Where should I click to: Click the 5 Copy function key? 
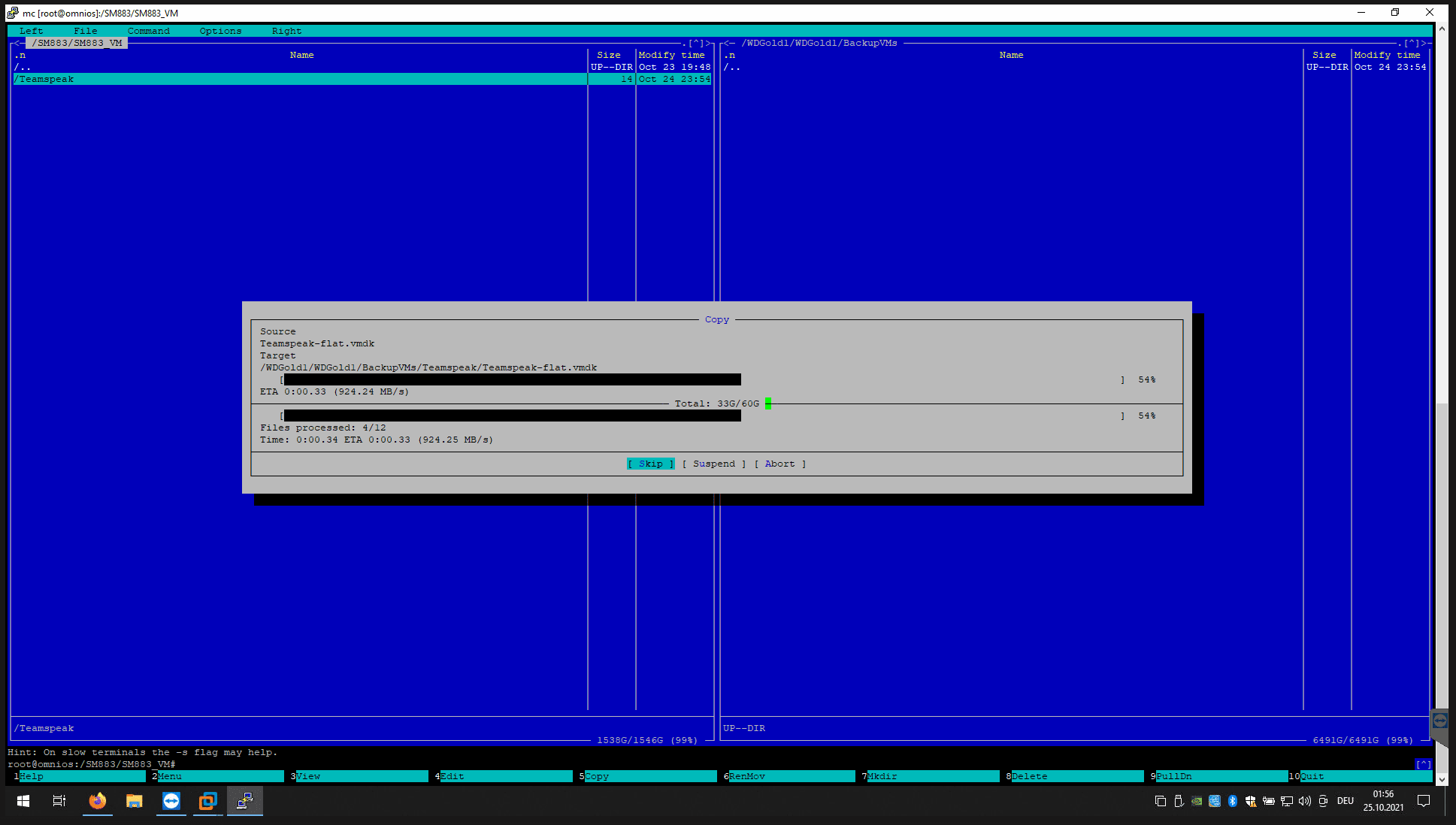click(648, 776)
